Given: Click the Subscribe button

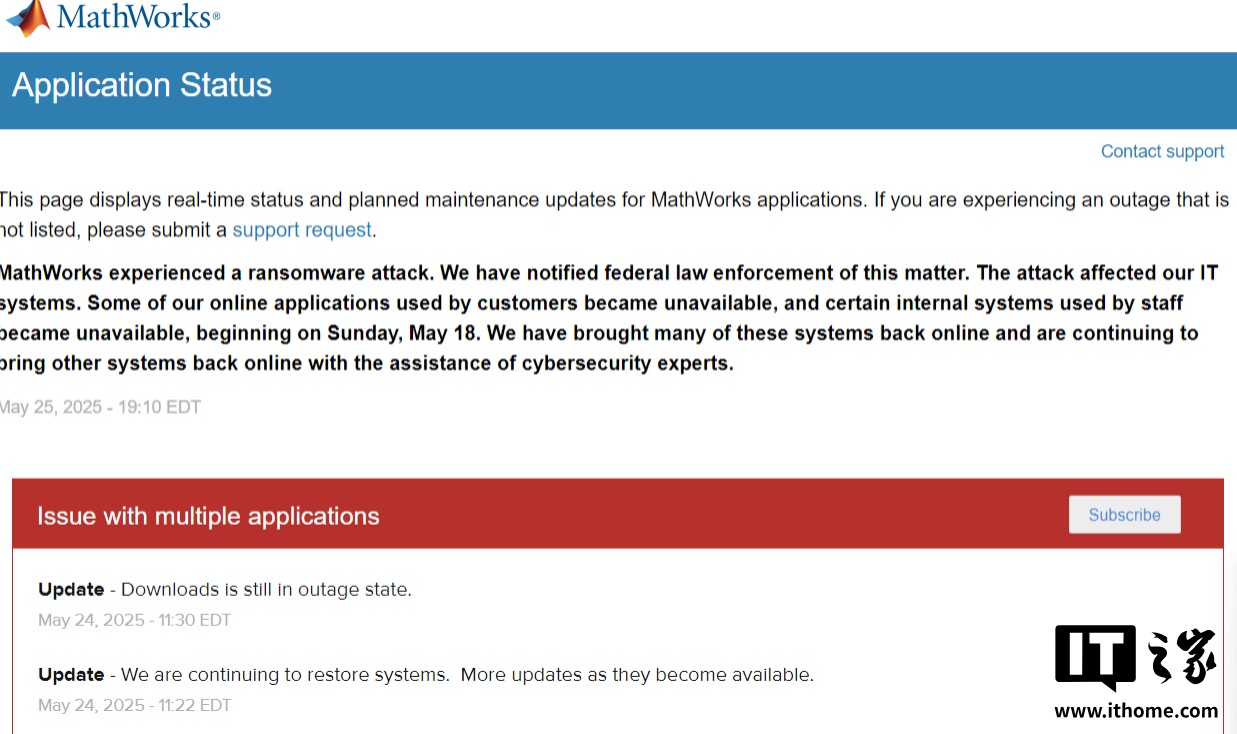Looking at the screenshot, I should (x=1124, y=514).
